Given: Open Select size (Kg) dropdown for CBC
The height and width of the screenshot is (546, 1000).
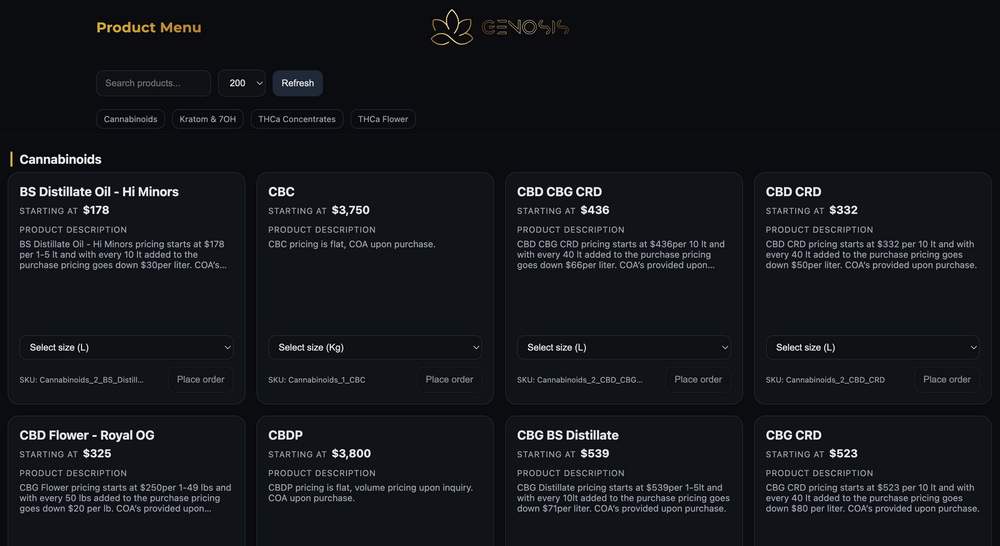Looking at the screenshot, I should click(375, 347).
